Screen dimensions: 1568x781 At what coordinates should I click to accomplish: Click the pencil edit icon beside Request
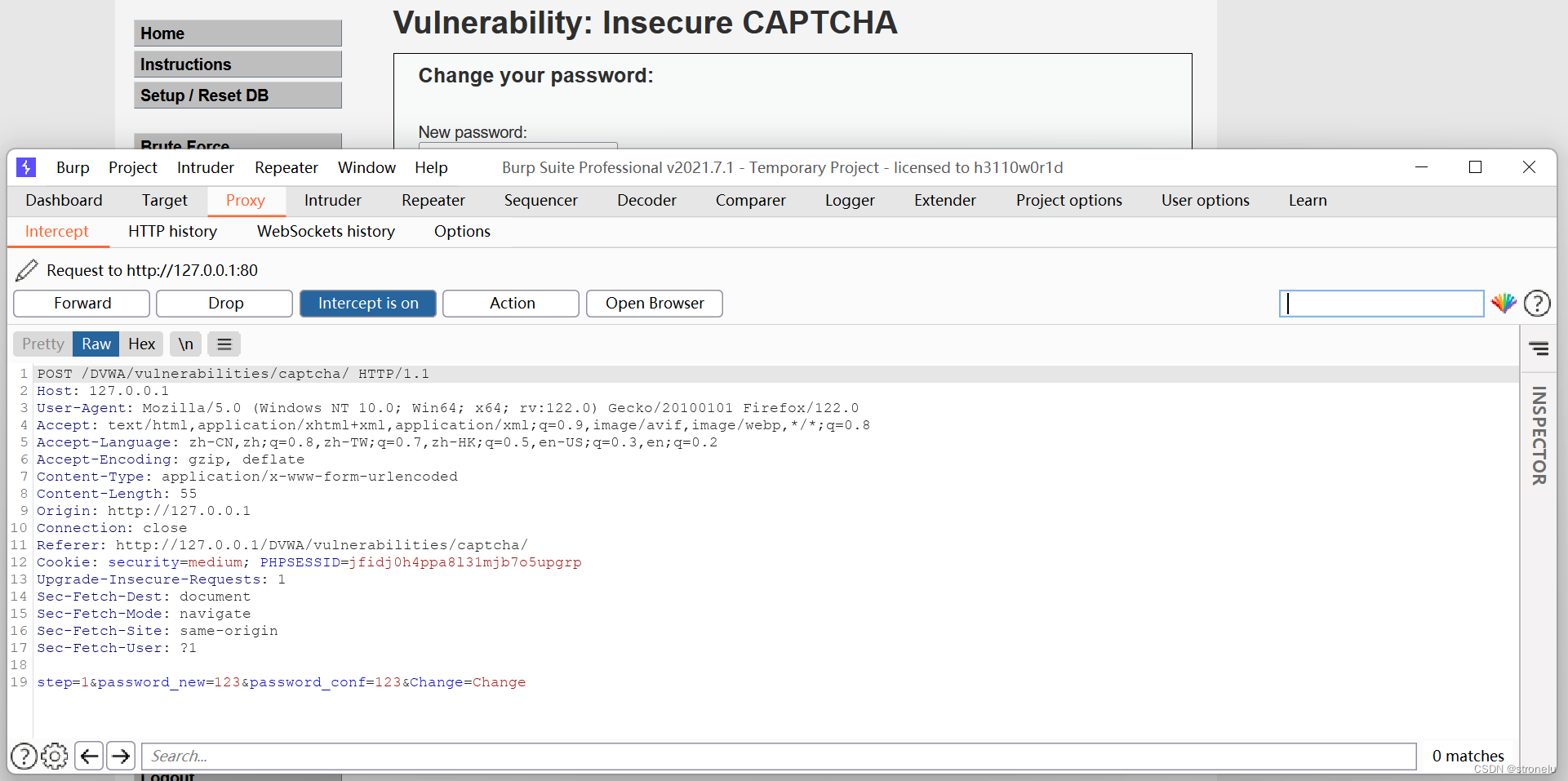[x=27, y=270]
